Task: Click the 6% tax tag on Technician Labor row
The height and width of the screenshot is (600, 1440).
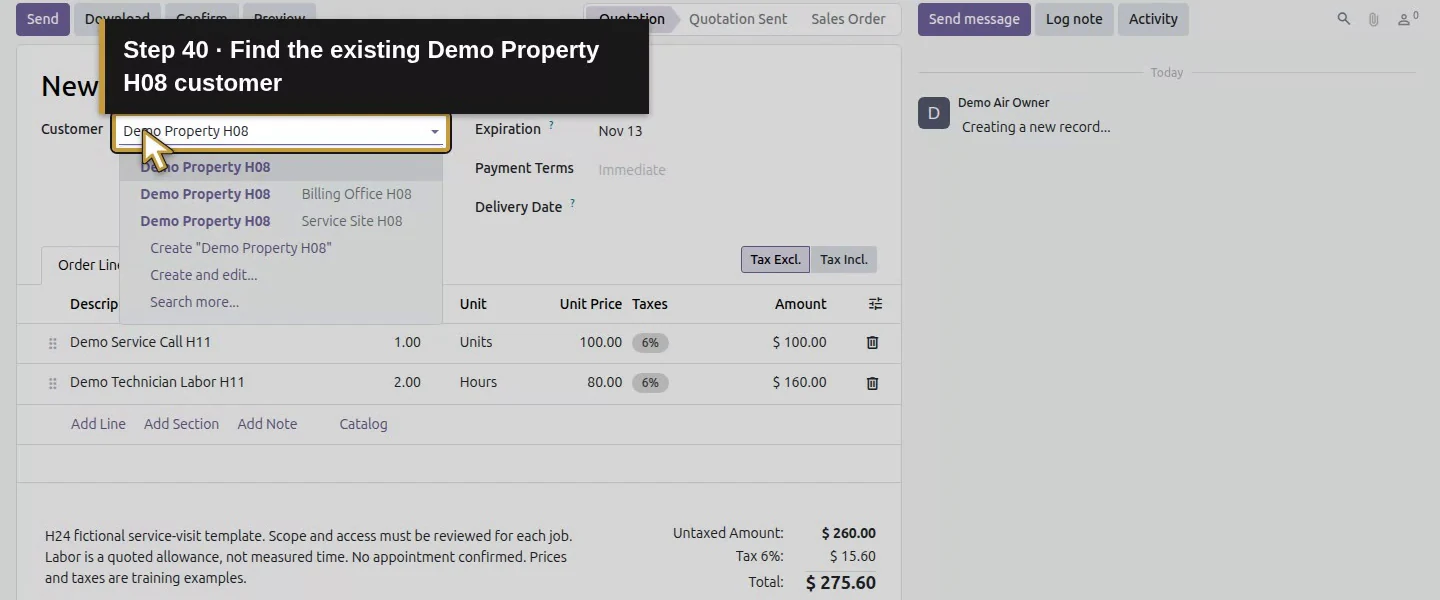Action: point(650,383)
